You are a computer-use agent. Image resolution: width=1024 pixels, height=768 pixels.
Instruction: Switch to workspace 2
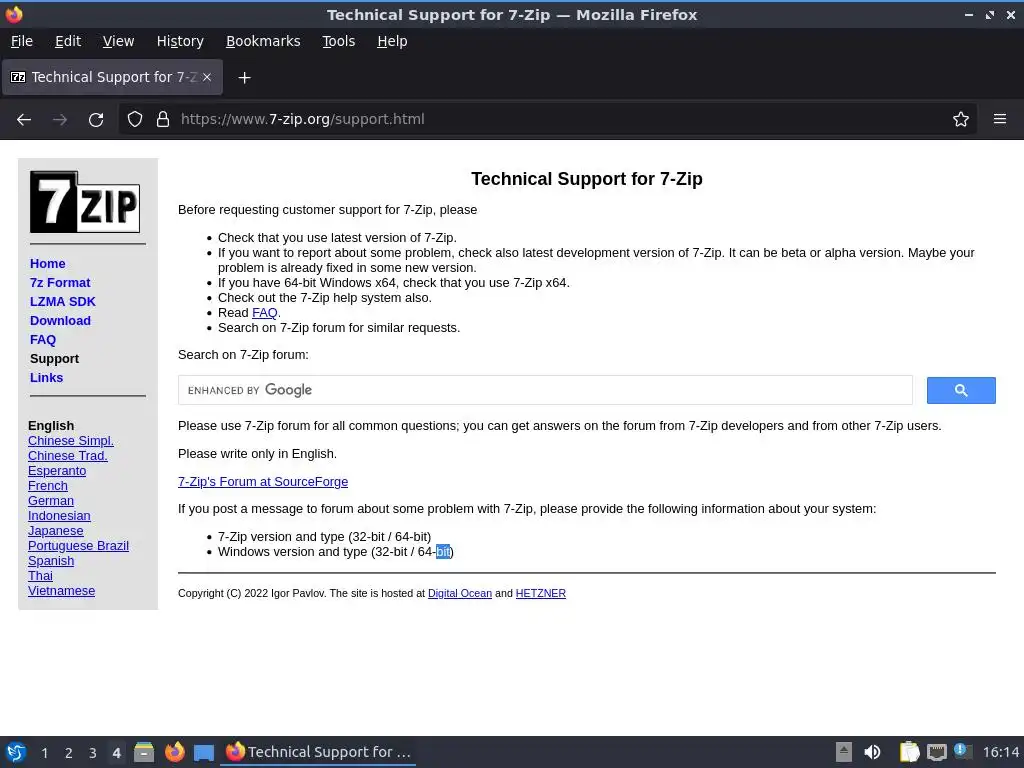point(69,753)
